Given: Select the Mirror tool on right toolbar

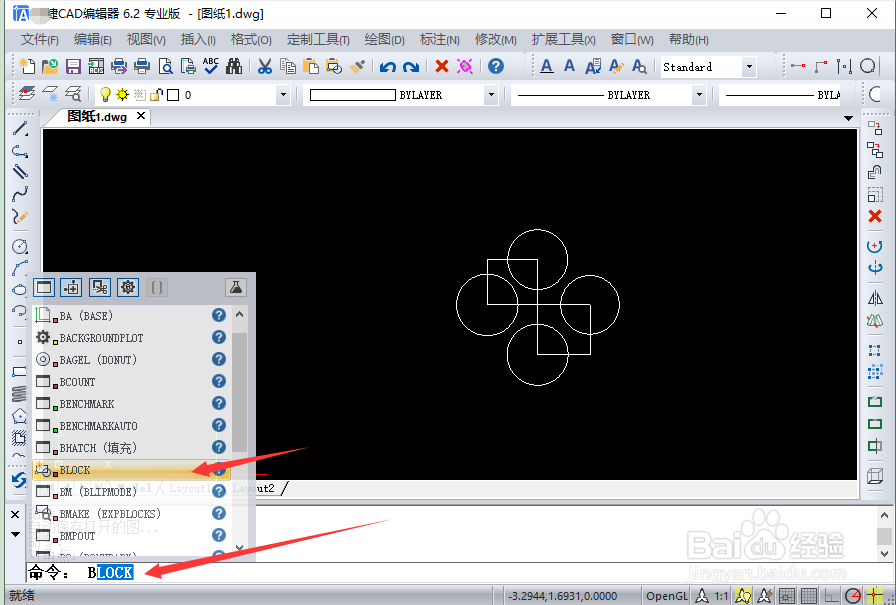Looking at the screenshot, I should (875, 298).
